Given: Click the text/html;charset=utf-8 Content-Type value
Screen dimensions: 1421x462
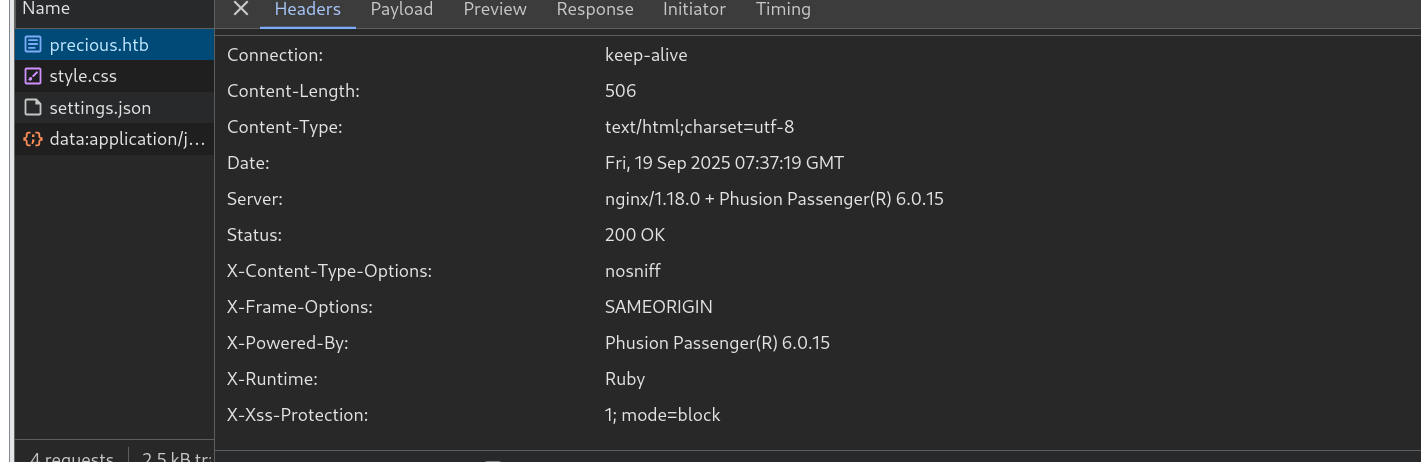Looking at the screenshot, I should [699, 127].
